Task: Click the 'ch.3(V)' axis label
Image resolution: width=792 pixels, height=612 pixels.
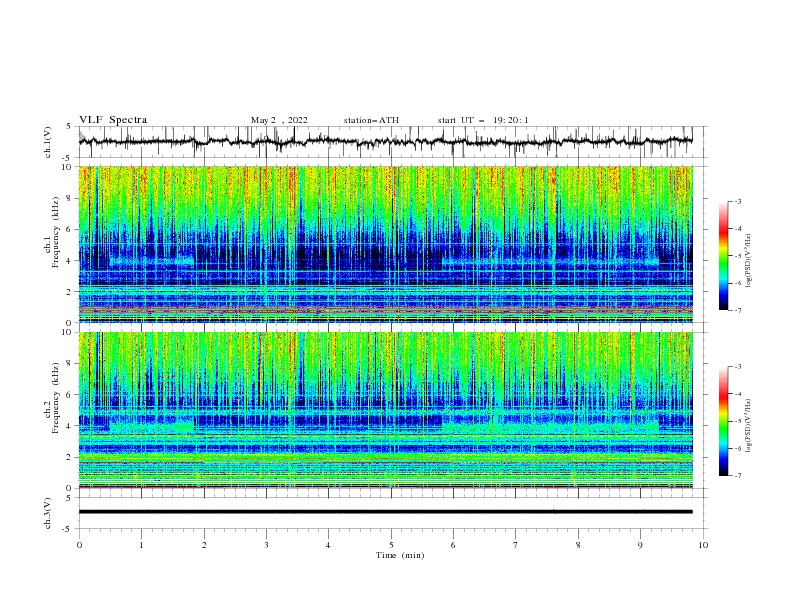Action: click(48, 513)
